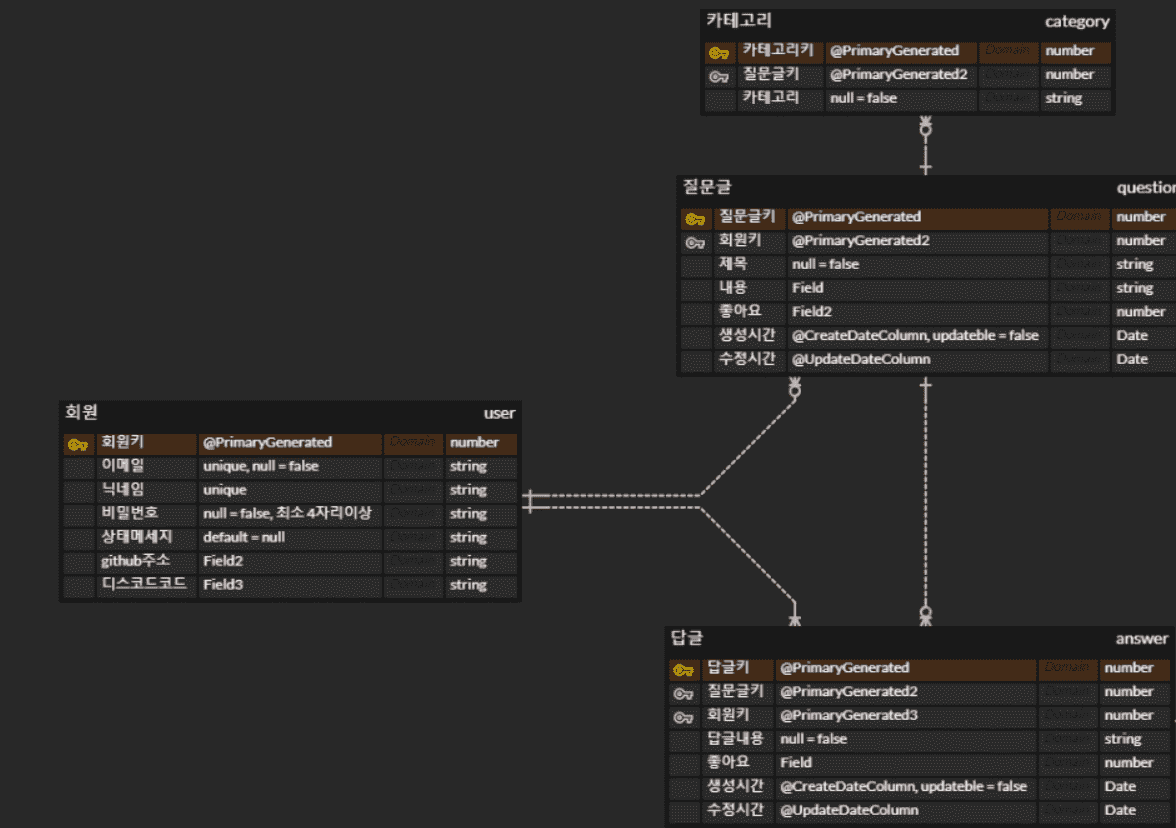The image size is (1176, 828).
Task: Click the 'Field3' comment cell
Action: [223, 584]
